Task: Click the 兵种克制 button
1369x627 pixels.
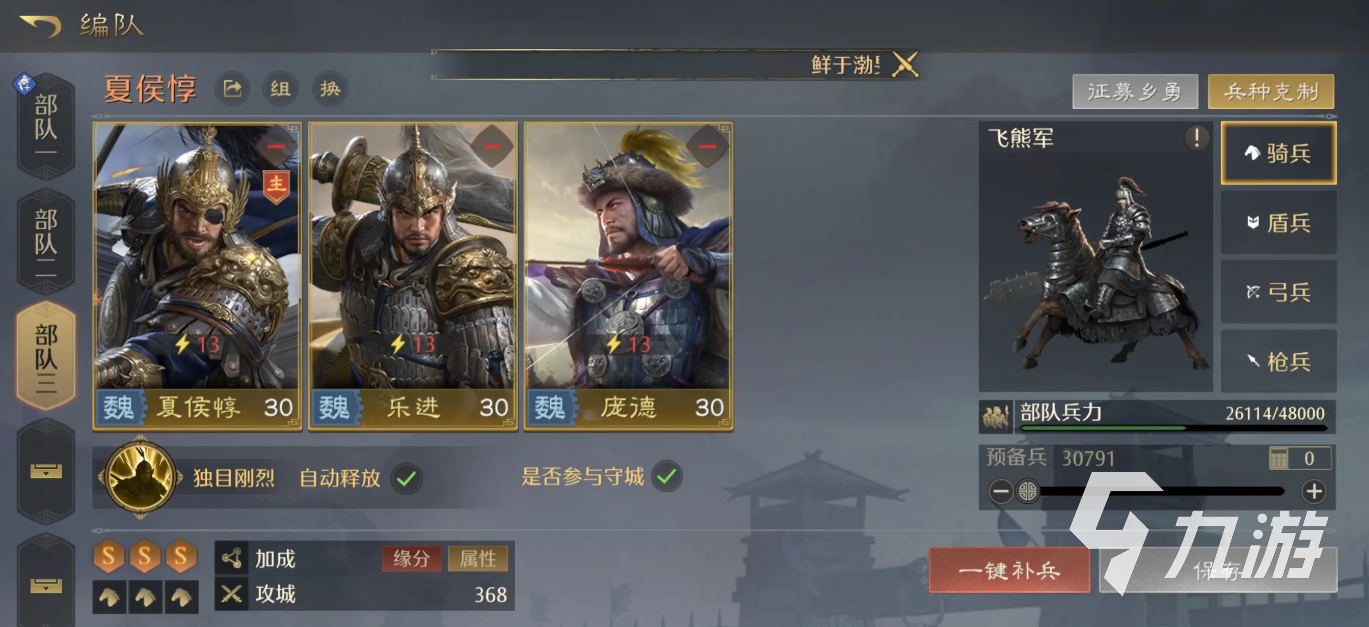Action: (x=1271, y=92)
